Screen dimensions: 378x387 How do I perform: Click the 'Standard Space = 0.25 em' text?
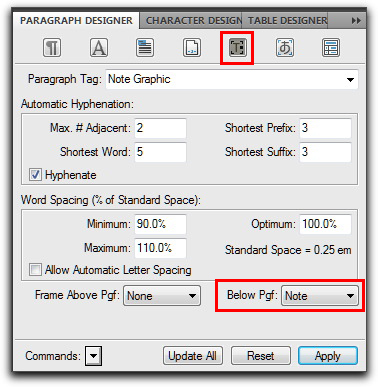pos(288,250)
